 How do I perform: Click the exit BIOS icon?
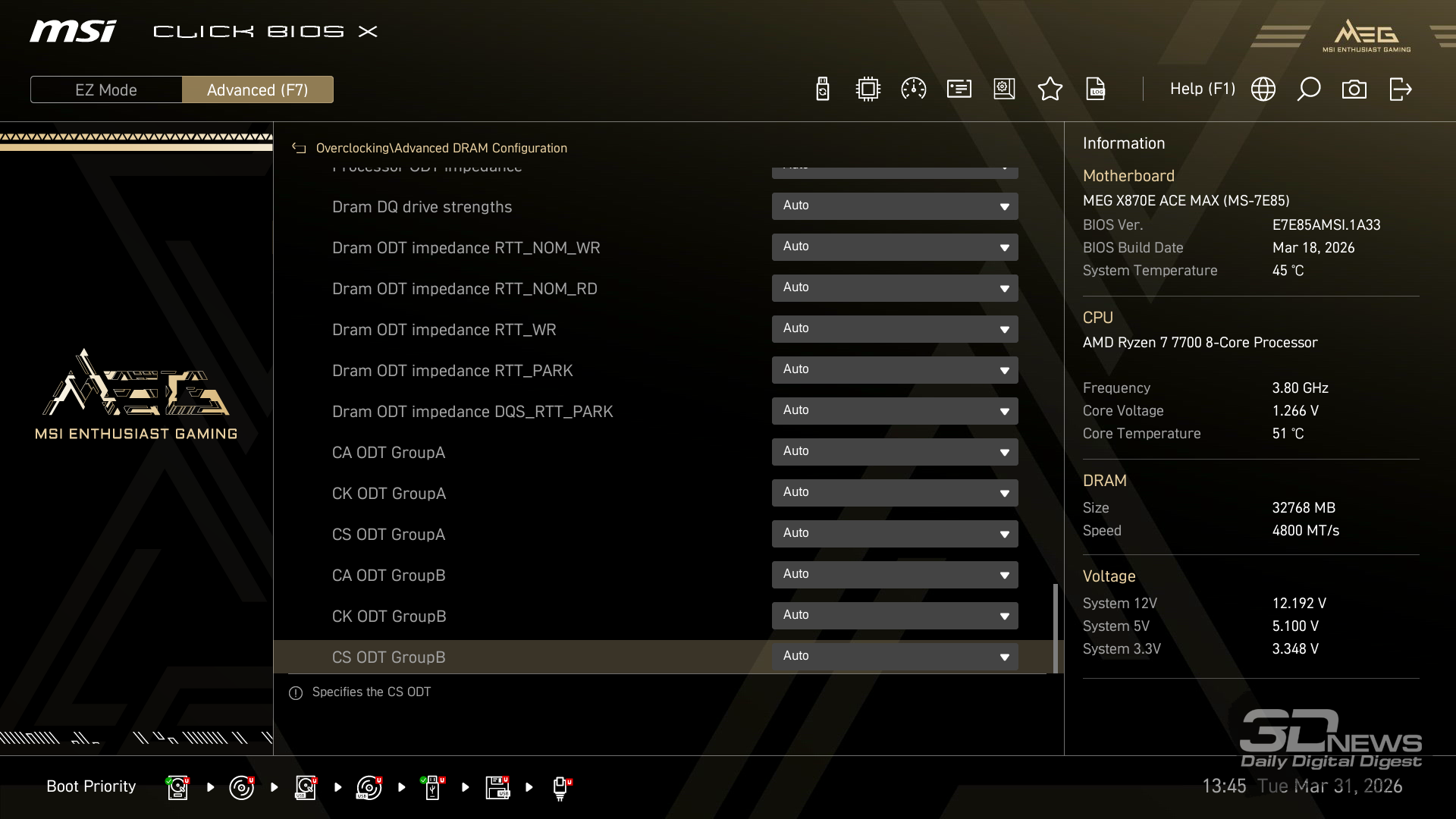pos(1400,89)
